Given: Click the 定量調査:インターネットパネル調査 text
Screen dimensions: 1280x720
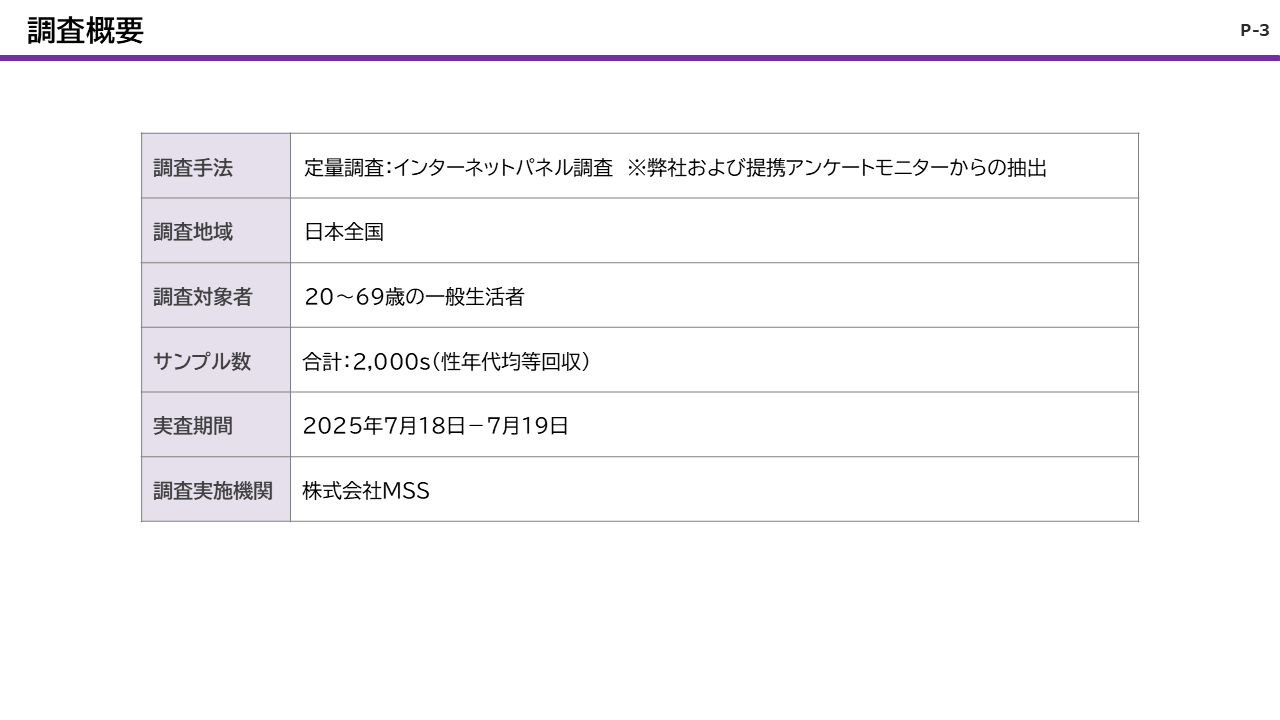Looking at the screenshot, I should [x=458, y=168].
